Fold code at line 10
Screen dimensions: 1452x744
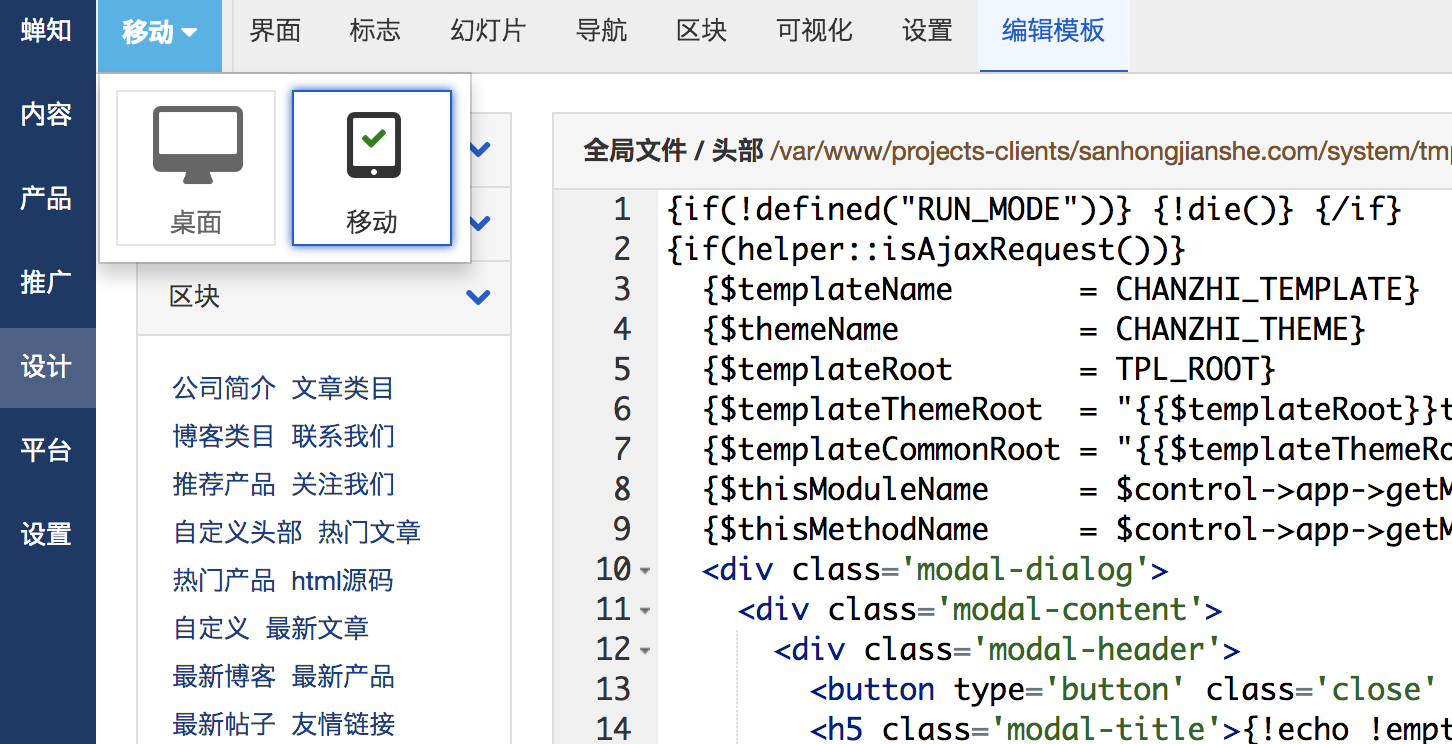tap(645, 571)
